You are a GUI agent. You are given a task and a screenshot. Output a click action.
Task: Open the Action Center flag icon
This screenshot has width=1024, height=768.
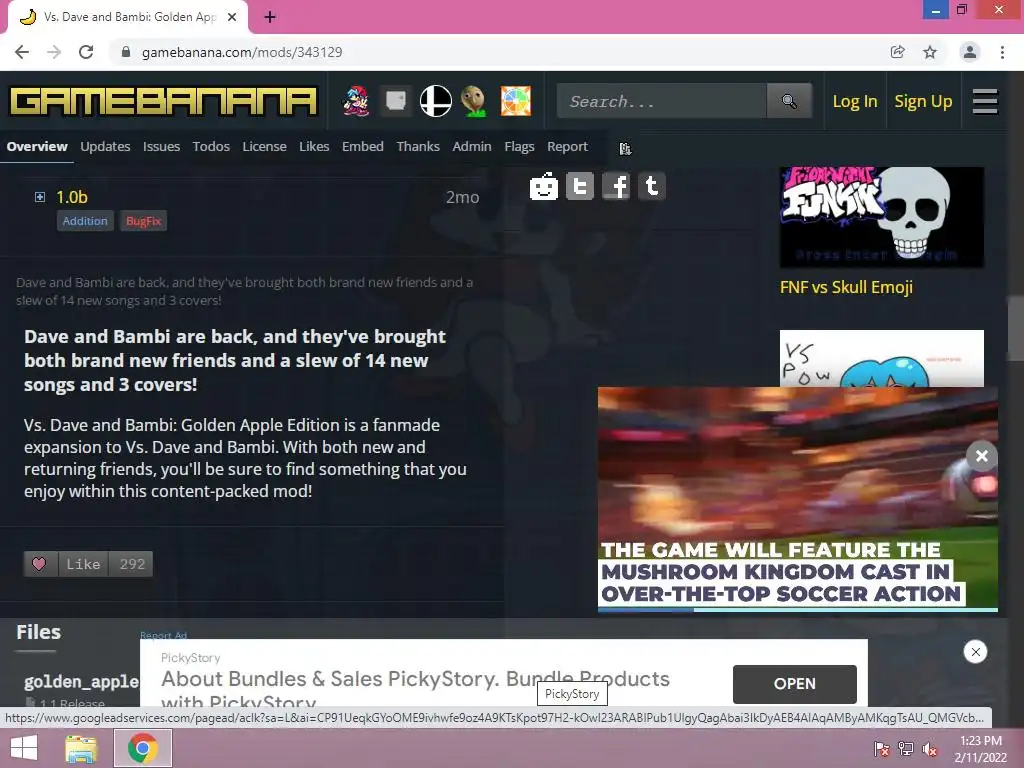pyautogui.click(x=882, y=749)
